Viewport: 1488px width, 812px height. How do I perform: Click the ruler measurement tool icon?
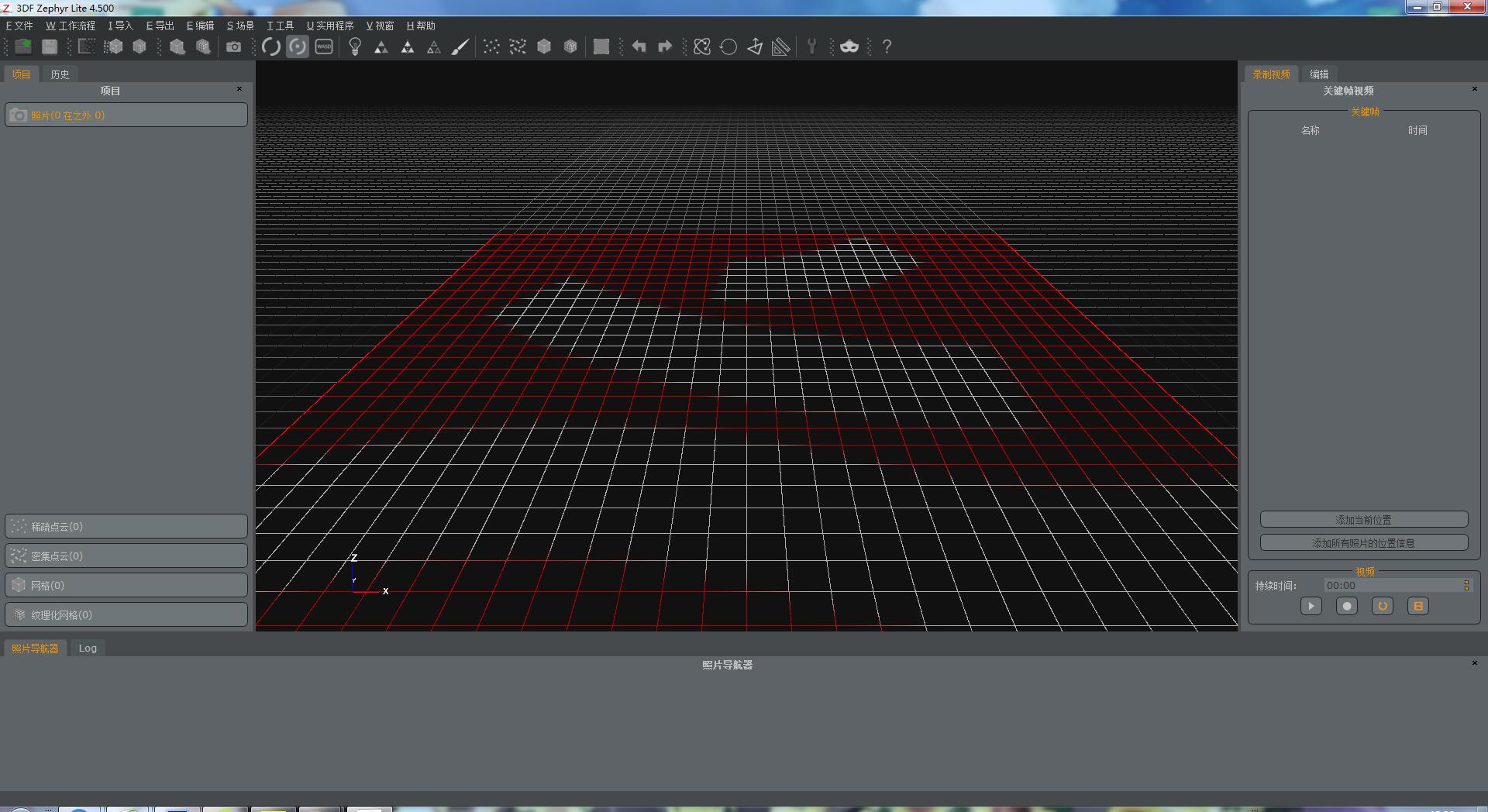781,46
